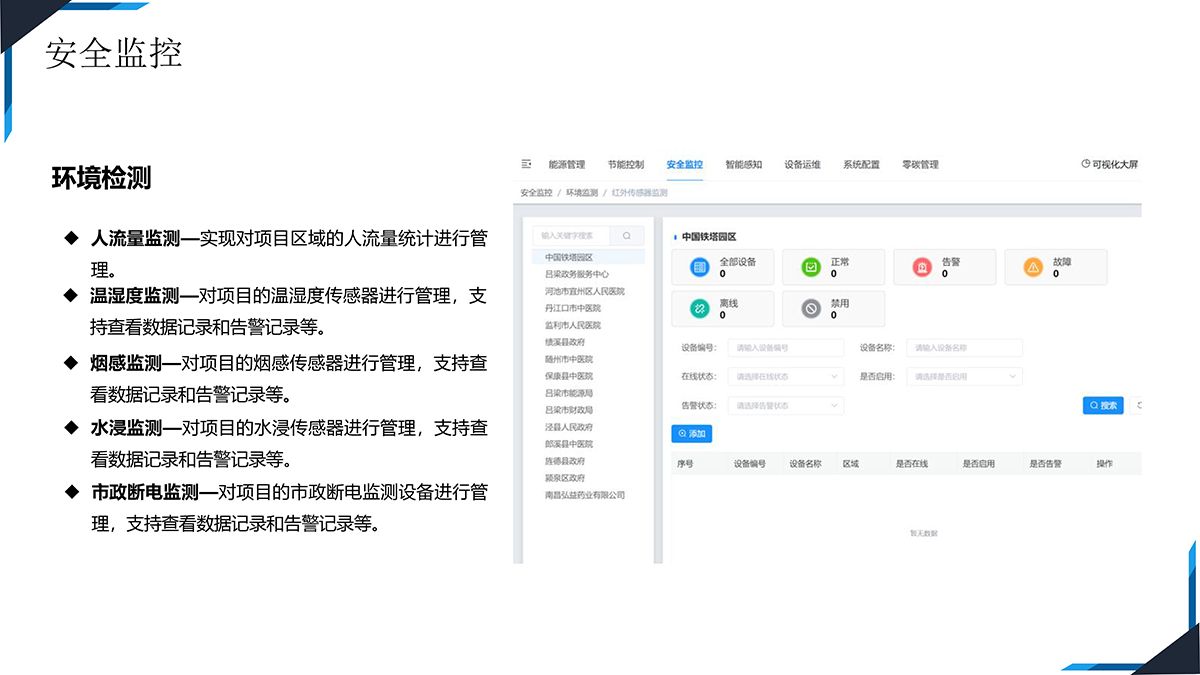Viewport: 1200px width, 675px height.
Task: Click the 设备编号 input field
Action: pyautogui.click(x=785, y=348)
